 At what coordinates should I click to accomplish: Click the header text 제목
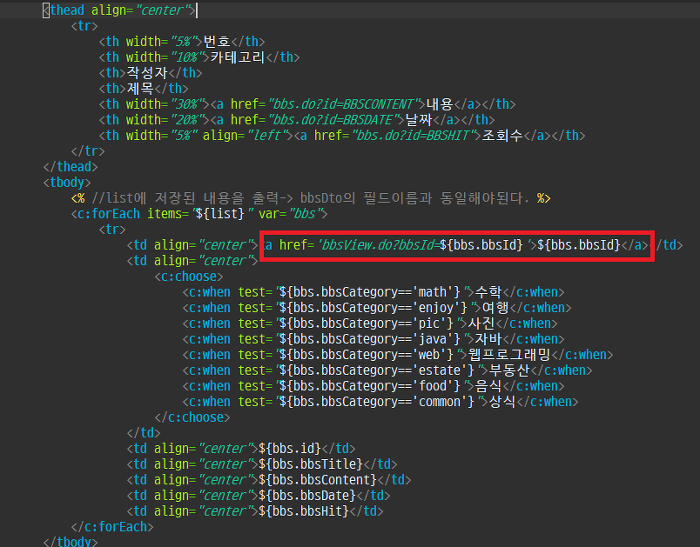(x=140, y=88)
